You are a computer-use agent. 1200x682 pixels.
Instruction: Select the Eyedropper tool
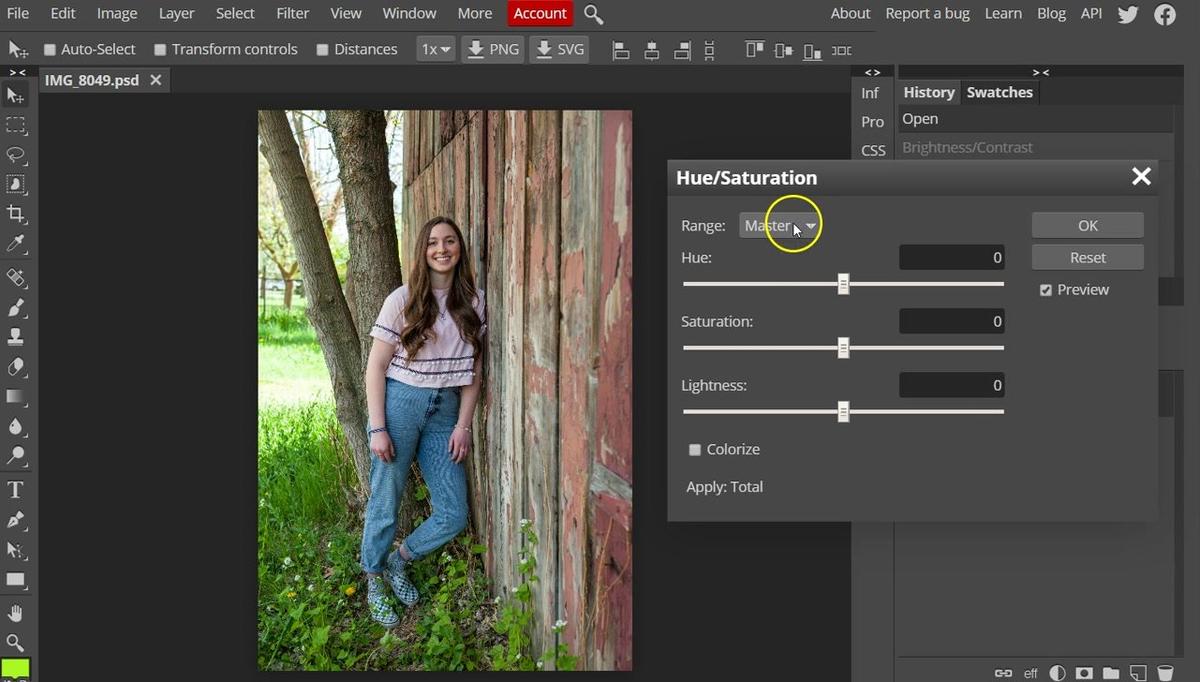pyautogui.click(x=16, y=244)
